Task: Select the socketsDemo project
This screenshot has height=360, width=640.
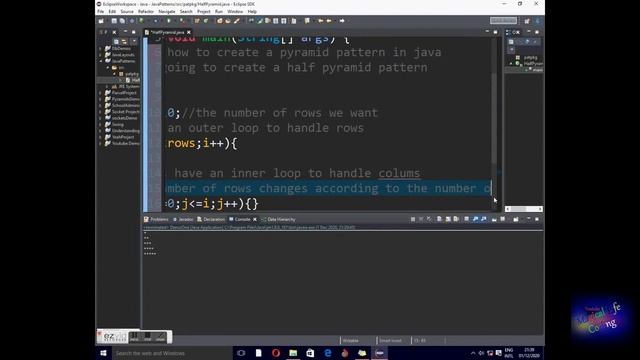Action: tap(122, 118)
